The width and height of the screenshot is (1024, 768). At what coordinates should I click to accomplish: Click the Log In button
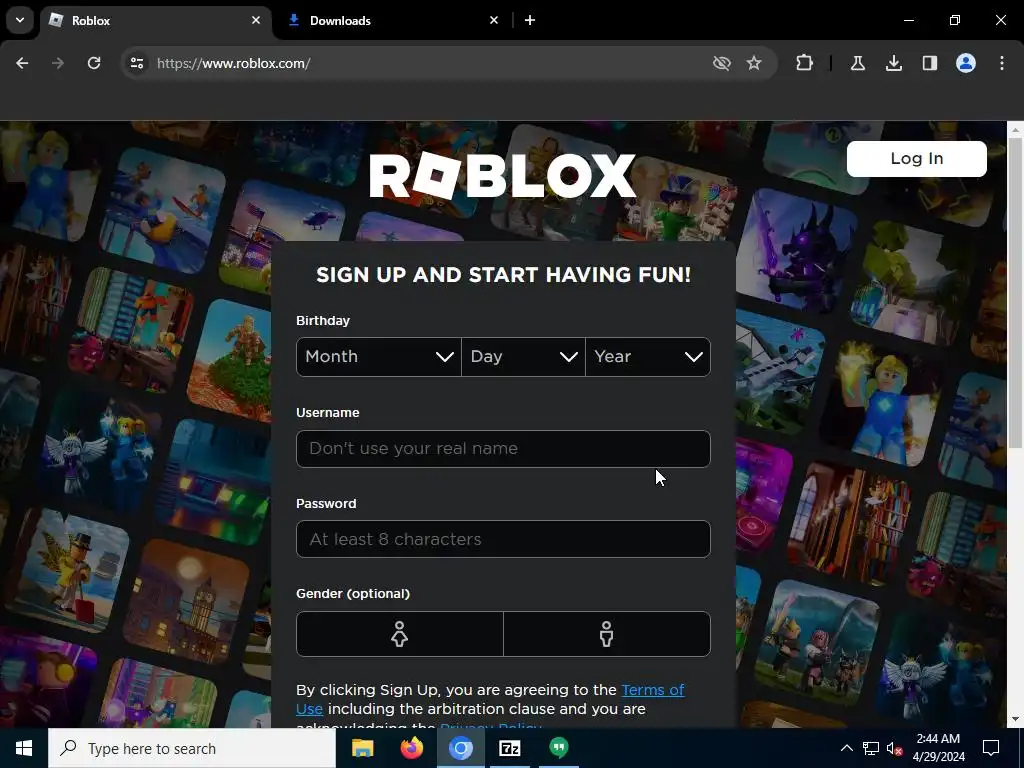pyautogui.click(x=917, y=159)
